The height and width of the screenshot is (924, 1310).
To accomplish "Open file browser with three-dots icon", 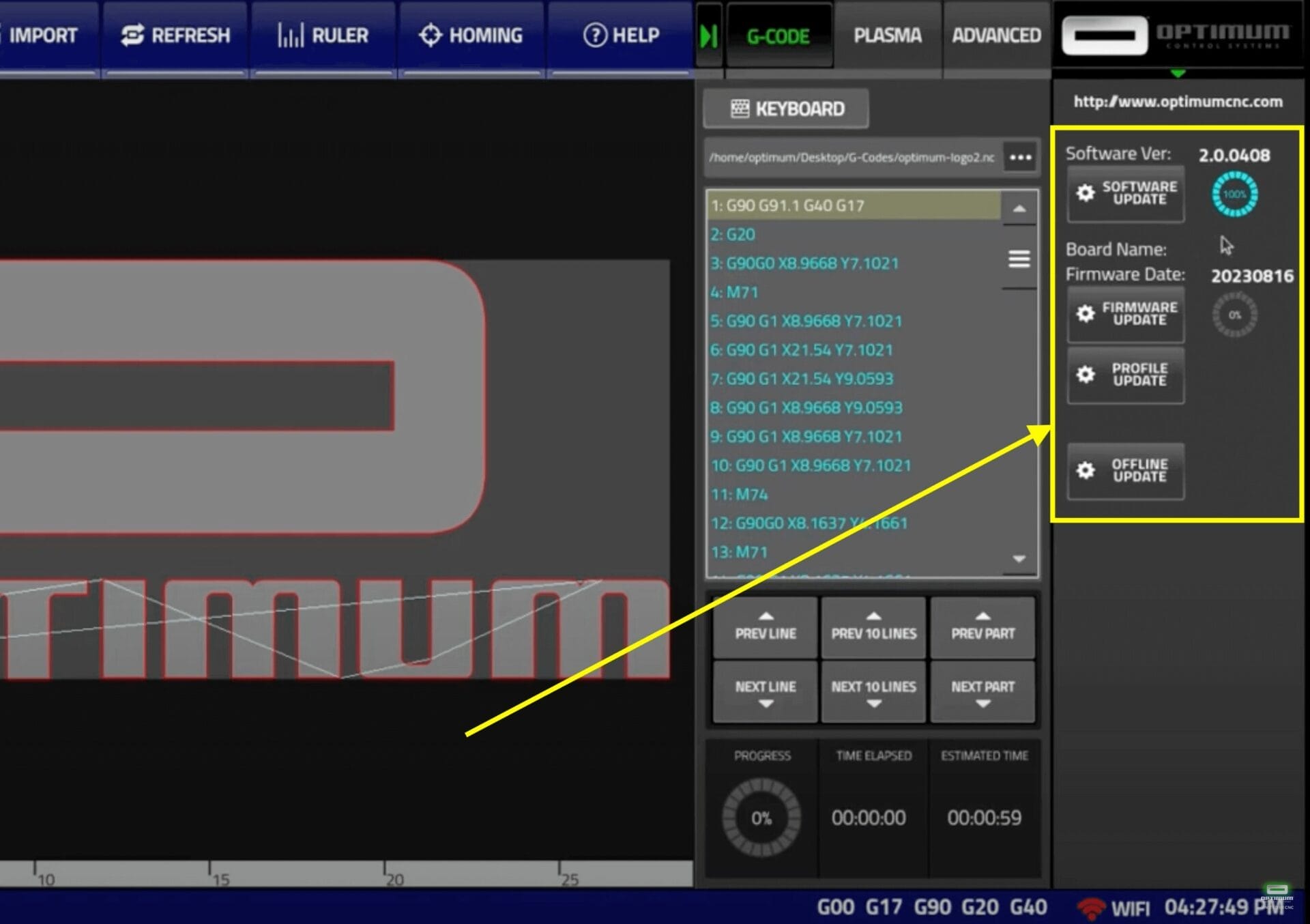I will pos(1020,158).
